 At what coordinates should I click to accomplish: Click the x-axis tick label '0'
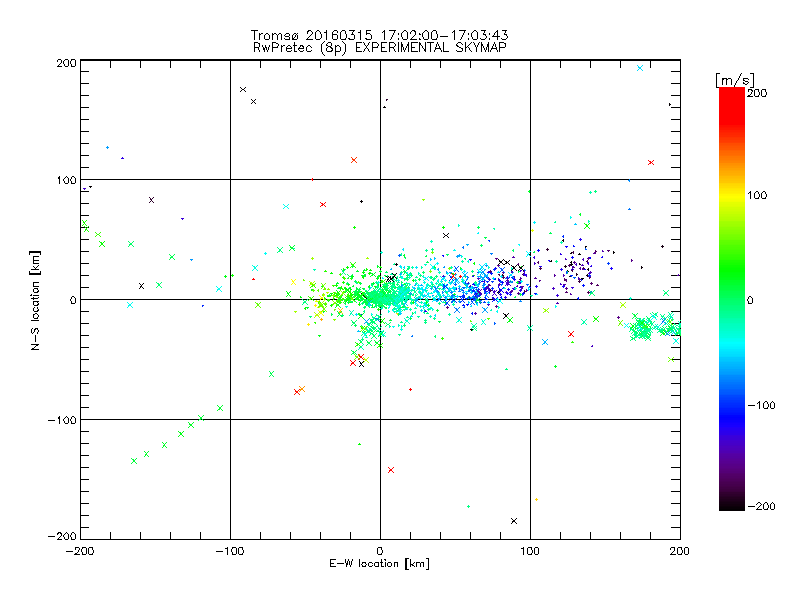380,551
